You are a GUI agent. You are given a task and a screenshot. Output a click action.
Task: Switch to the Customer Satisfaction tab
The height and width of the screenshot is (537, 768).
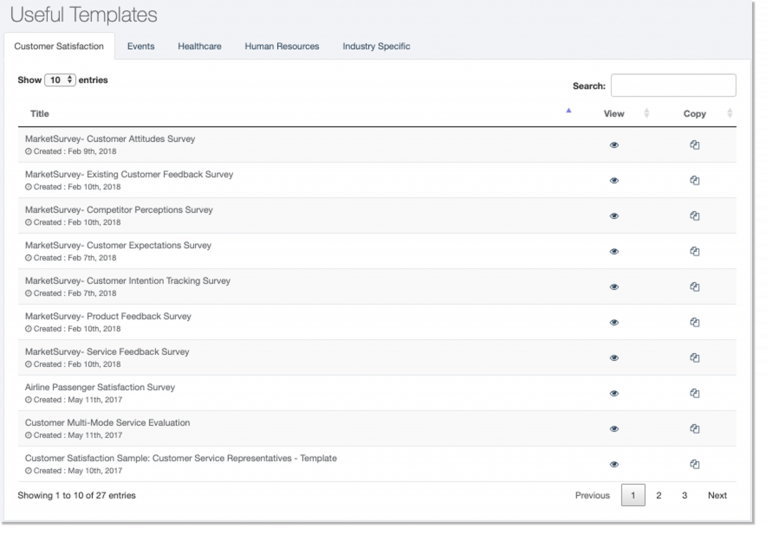pos(59,46)
